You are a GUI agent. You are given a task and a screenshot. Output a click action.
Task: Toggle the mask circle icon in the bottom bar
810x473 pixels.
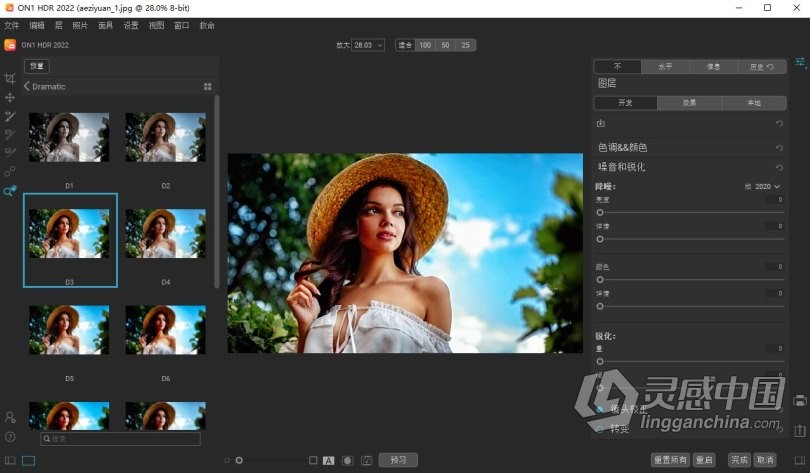[348, 461]
